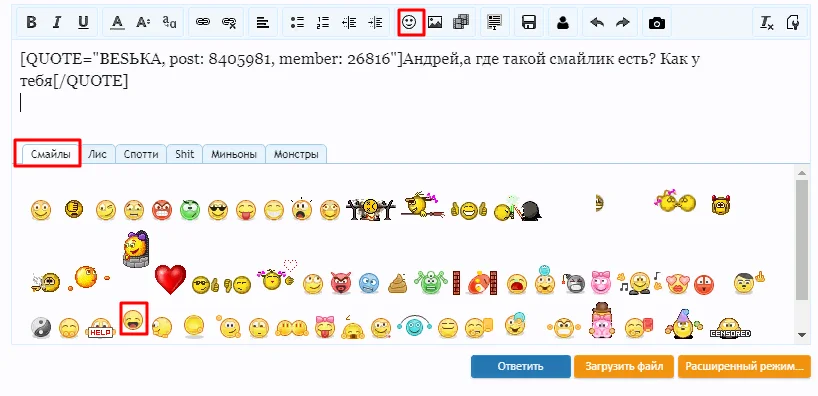The height and width of the screenshot is (396, 818).
Task: Insert the red heart smiley
Action: (x=170, y=279)
